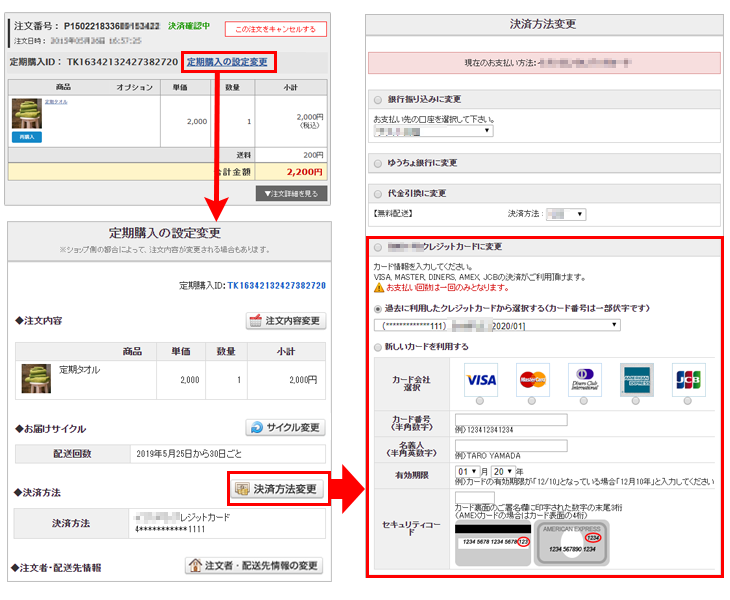Open the saved credit card dropdown
The height and width of the screenshot is (600, 730).
497,325
